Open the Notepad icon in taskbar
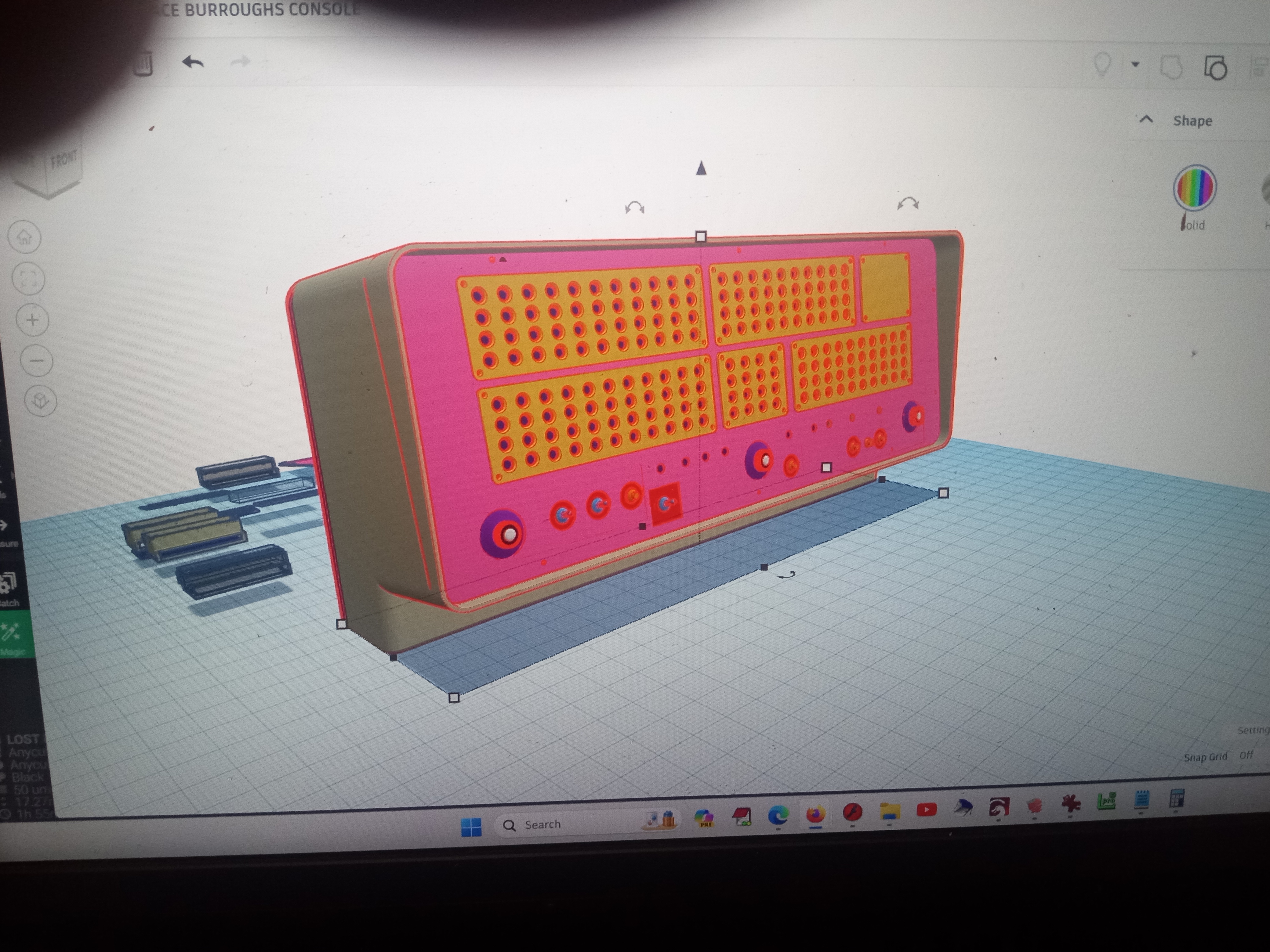The height and width of the screenshot is (952, 1270). 1141,800
